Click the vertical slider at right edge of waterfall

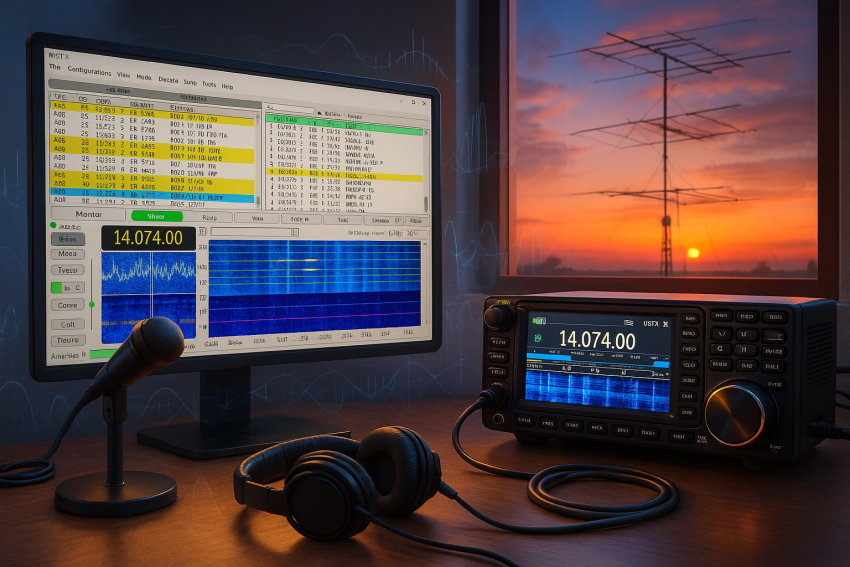point(424,285)
